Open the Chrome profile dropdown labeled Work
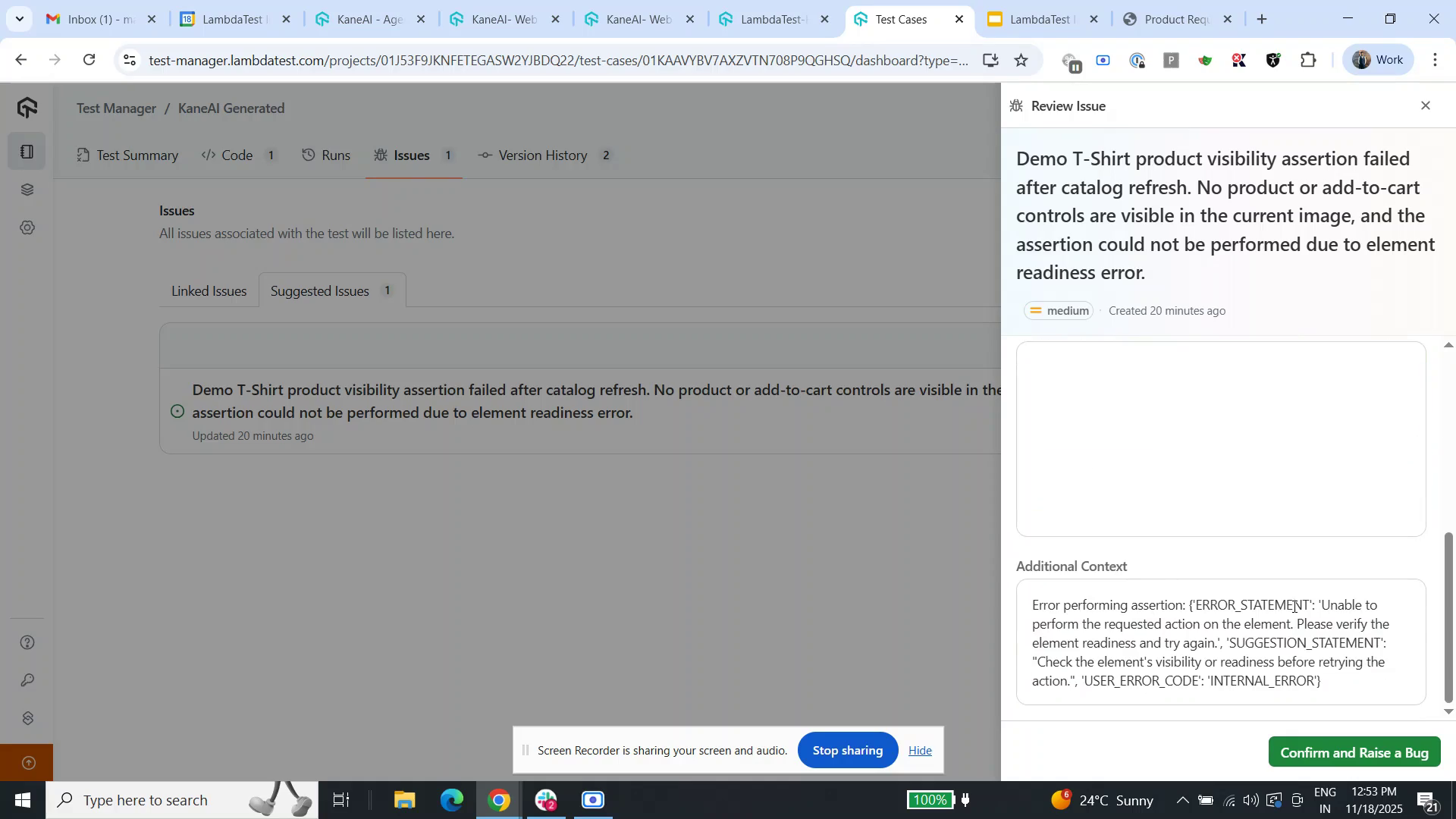The image size is (1456, 819). tap(1377, 59)
